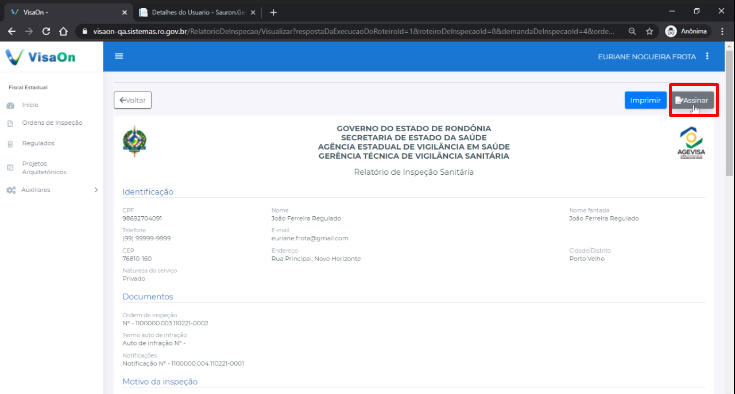Screen dimensions: 735x394
Task: Click the EURIANE NOGUEIRA FROTA username
Action: coord(646,57)
